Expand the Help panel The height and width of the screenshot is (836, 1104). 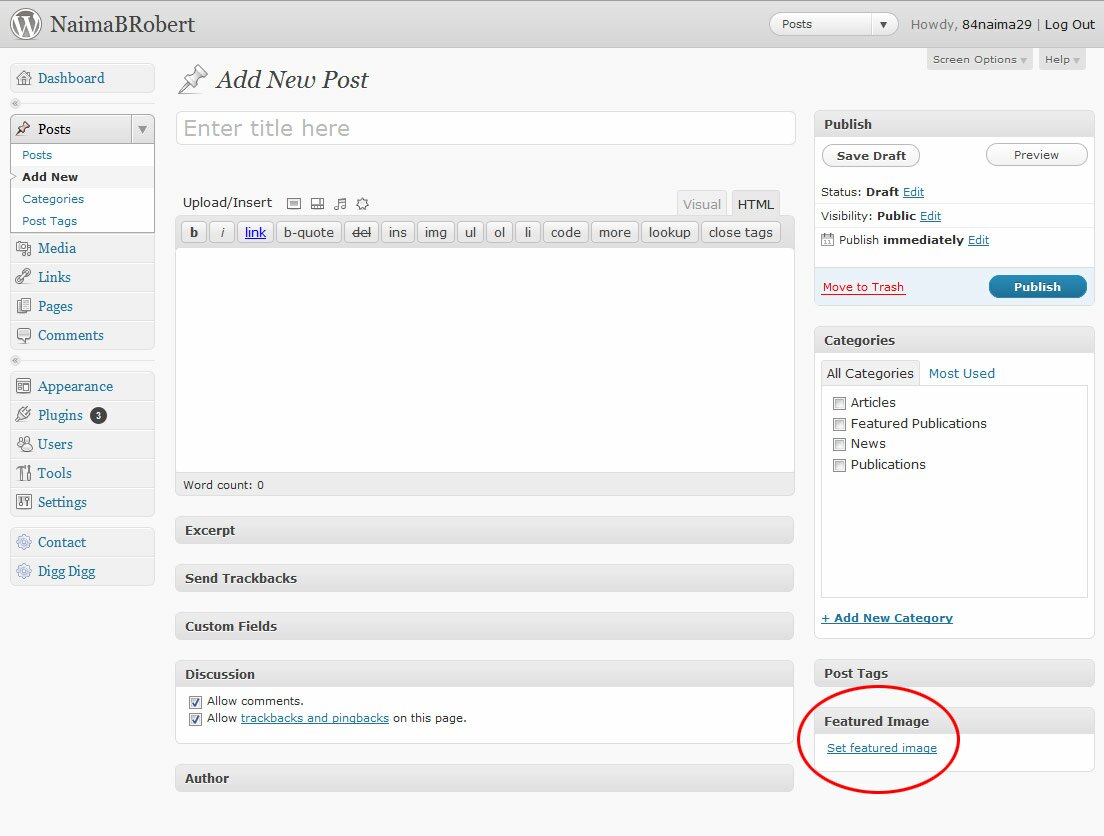1062,60
